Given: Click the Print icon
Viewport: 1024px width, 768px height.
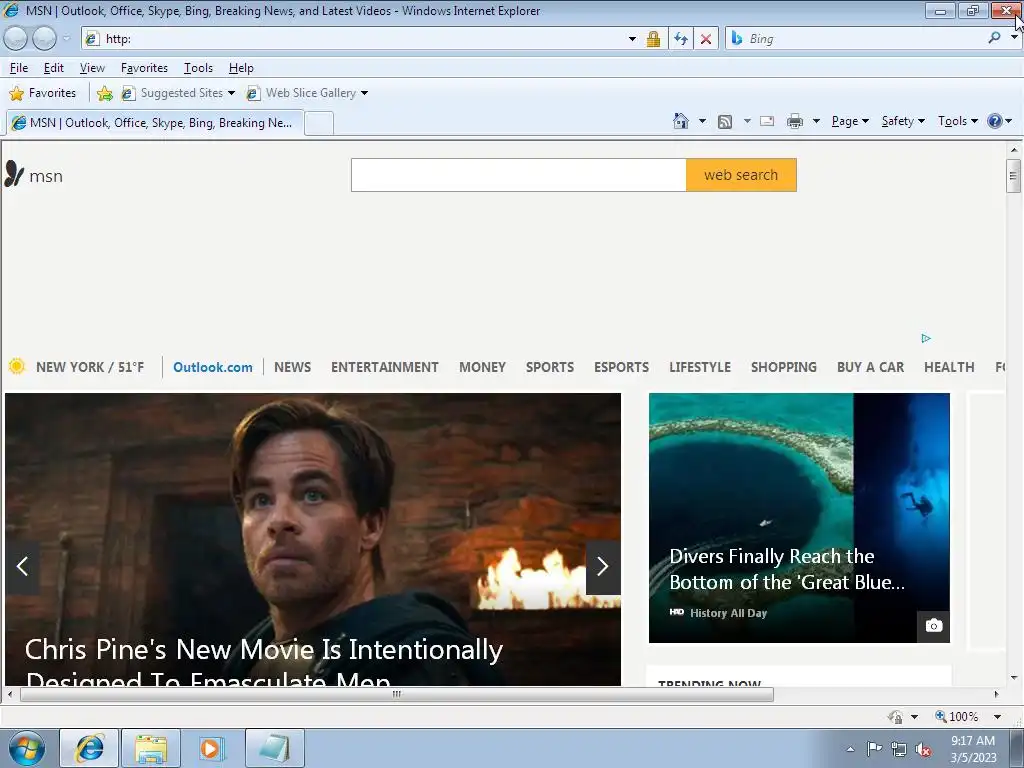Looking at the screenshot, I should tap(795, 121).
